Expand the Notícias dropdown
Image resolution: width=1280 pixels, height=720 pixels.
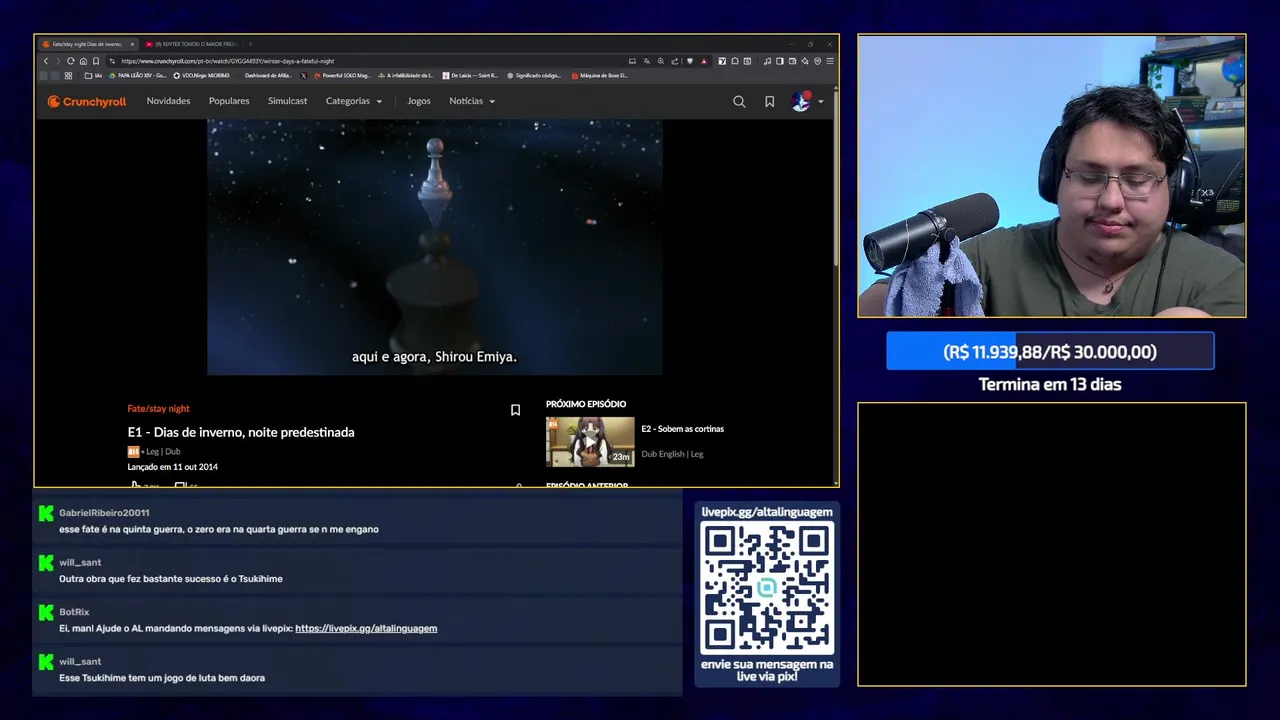point(472,101)
